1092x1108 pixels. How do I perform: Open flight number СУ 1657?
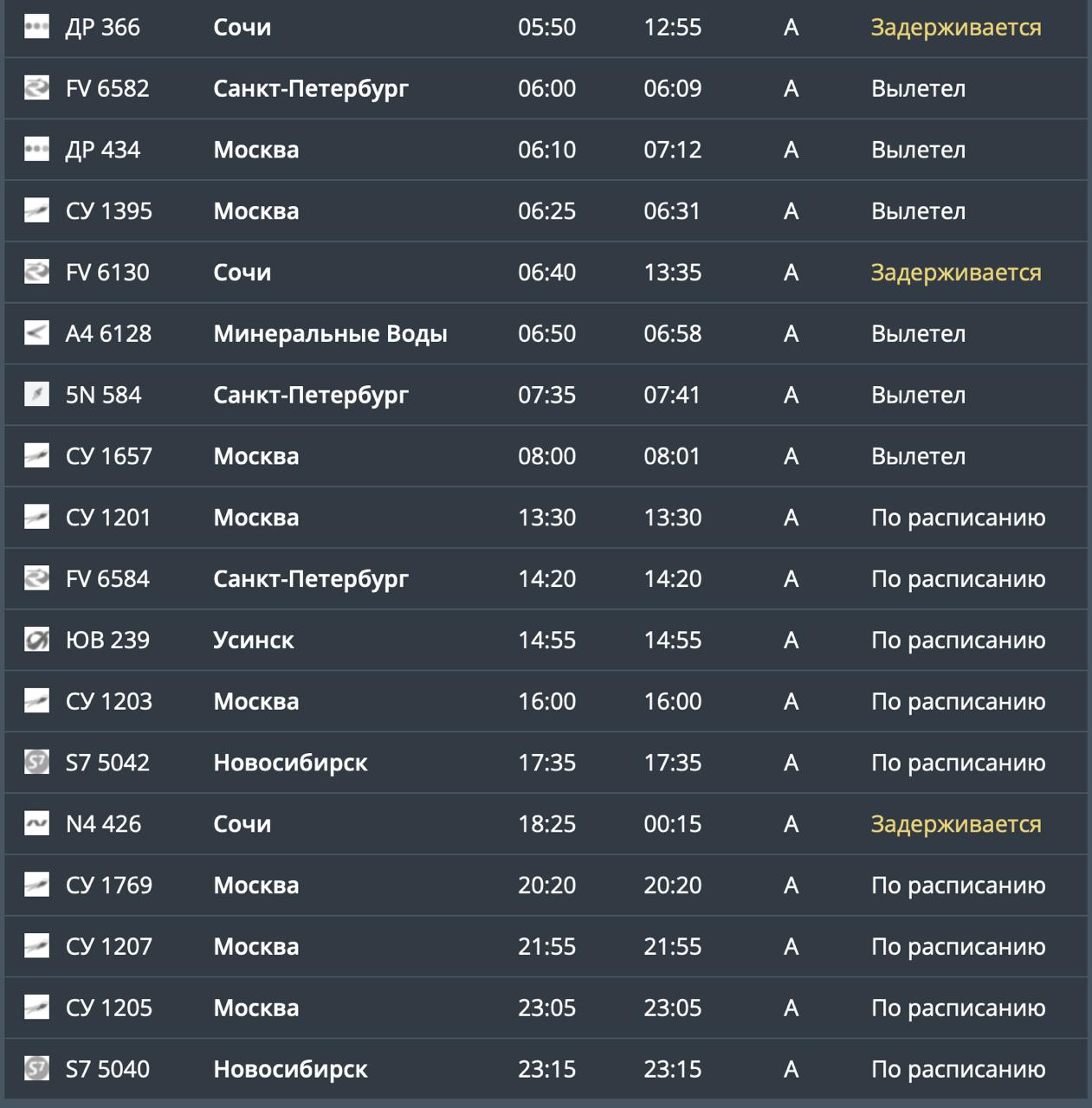tap(109, 456)
